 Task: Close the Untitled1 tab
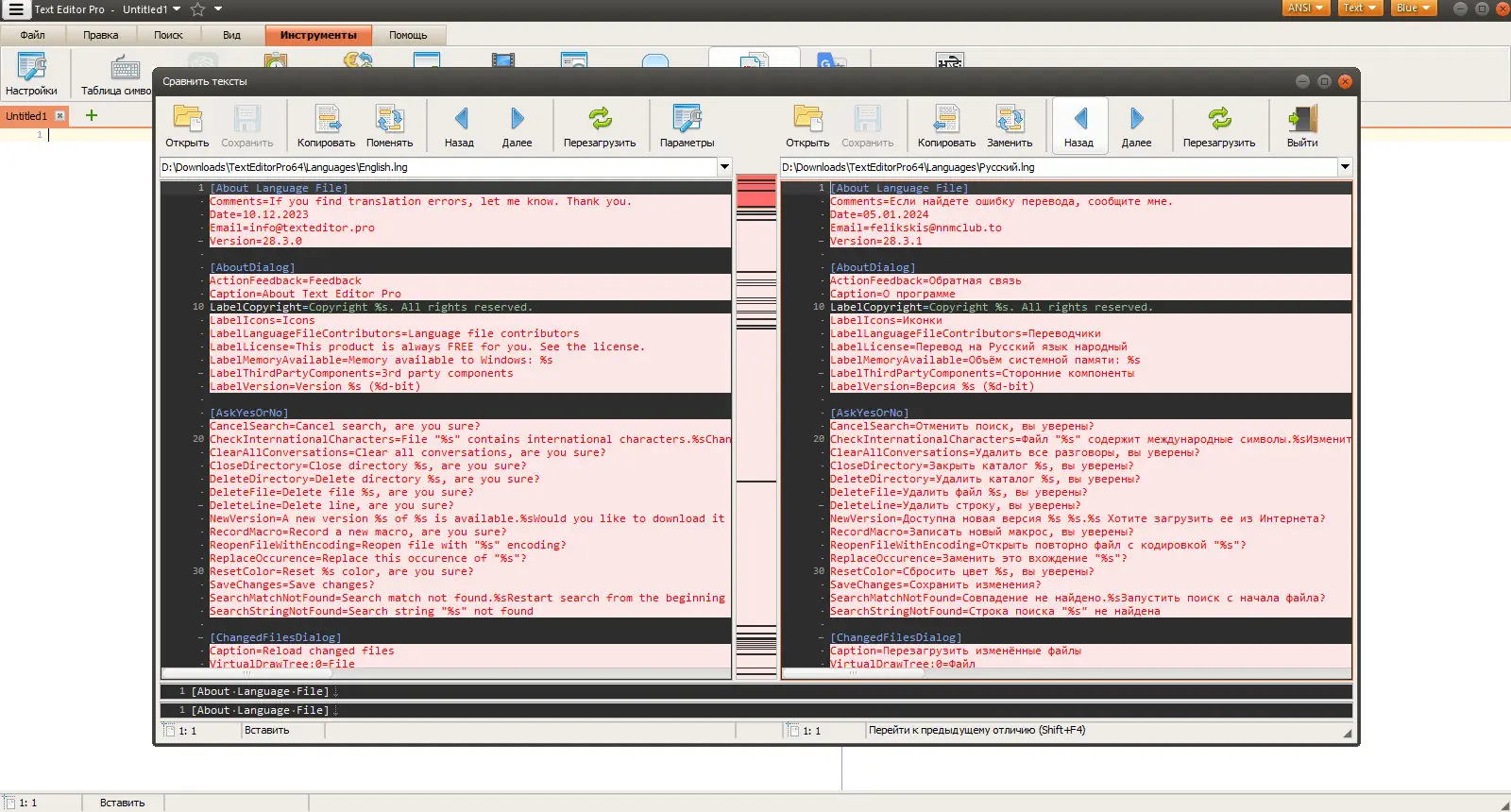point(59,116)
